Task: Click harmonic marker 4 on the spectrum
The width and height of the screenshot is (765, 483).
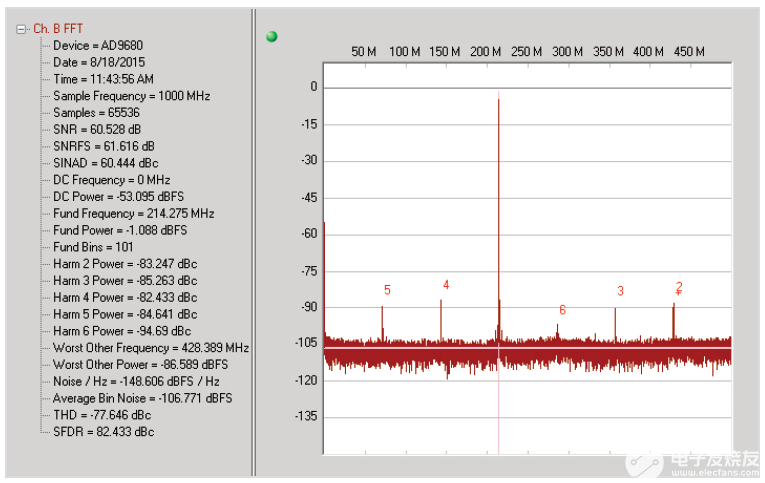Action: [x=446, y=285]
